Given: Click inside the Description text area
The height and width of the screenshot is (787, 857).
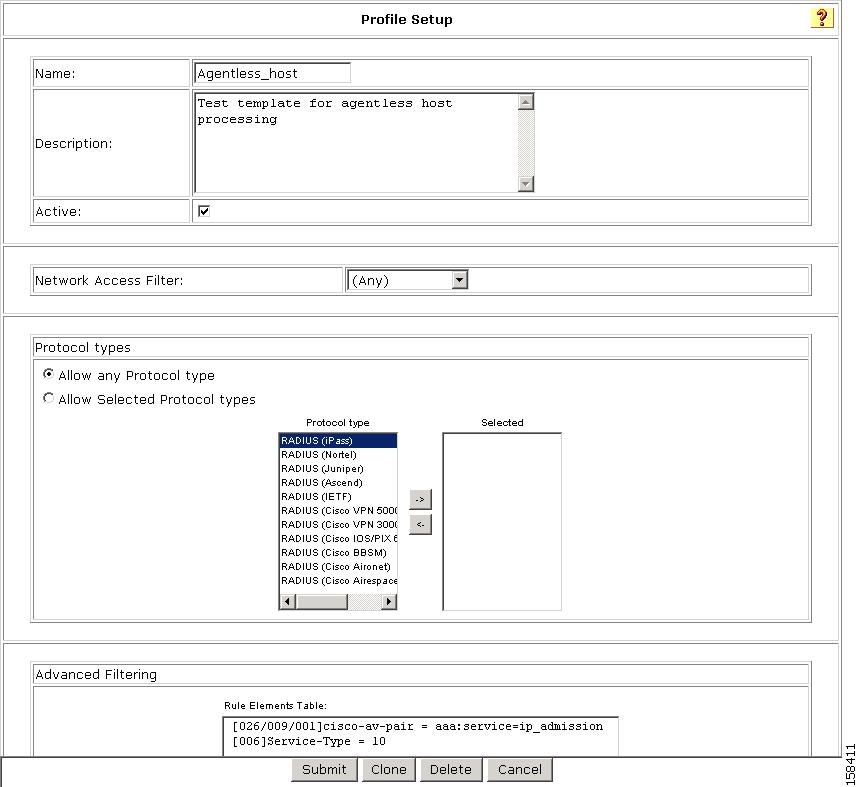Looking at the screenshot, I should (x=356, y=143).
